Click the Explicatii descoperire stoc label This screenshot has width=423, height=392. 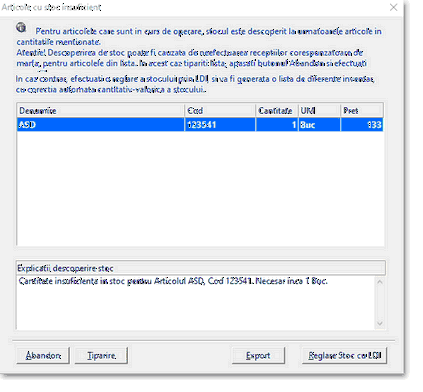65,268
